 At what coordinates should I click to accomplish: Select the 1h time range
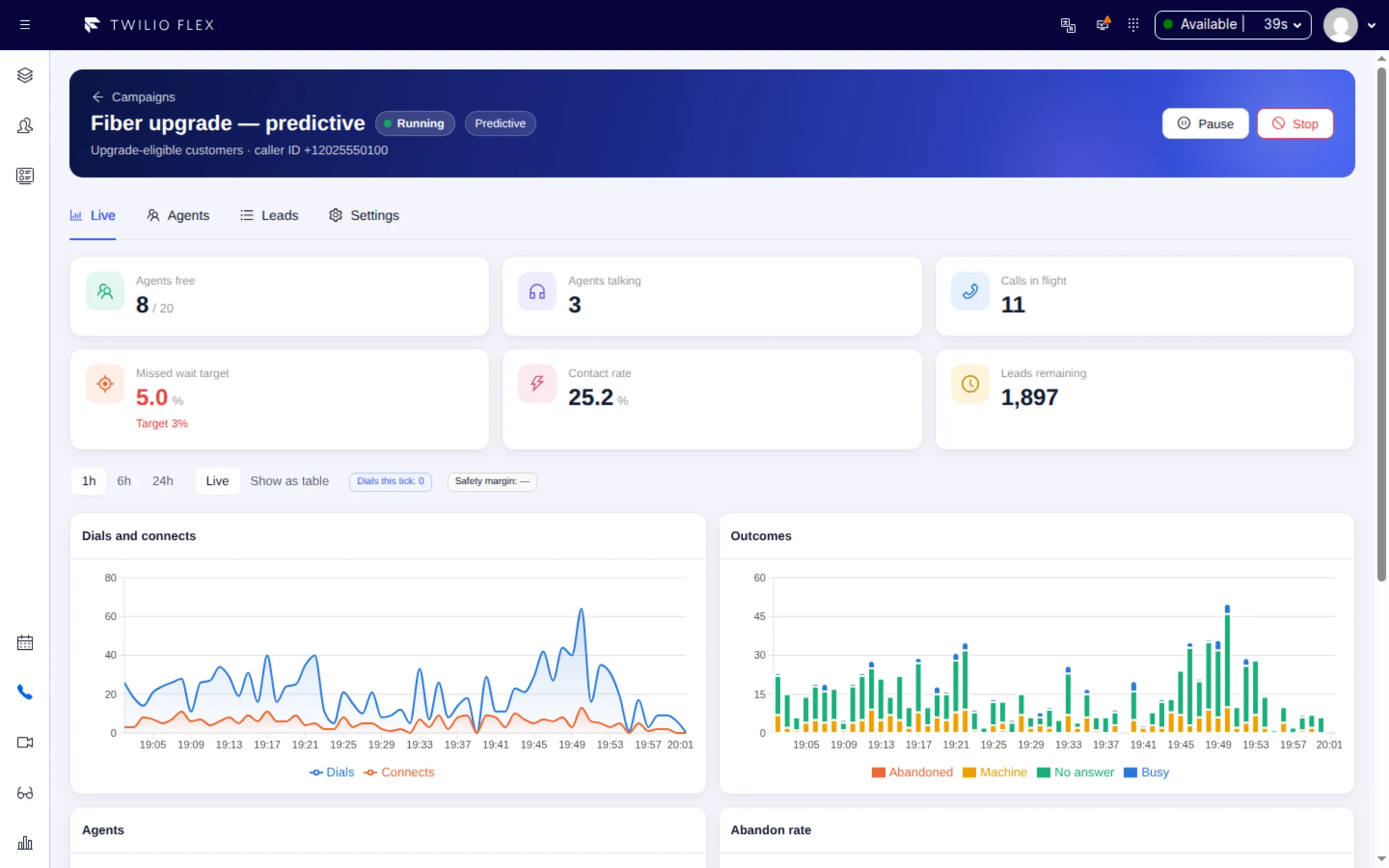pos(89,481)
